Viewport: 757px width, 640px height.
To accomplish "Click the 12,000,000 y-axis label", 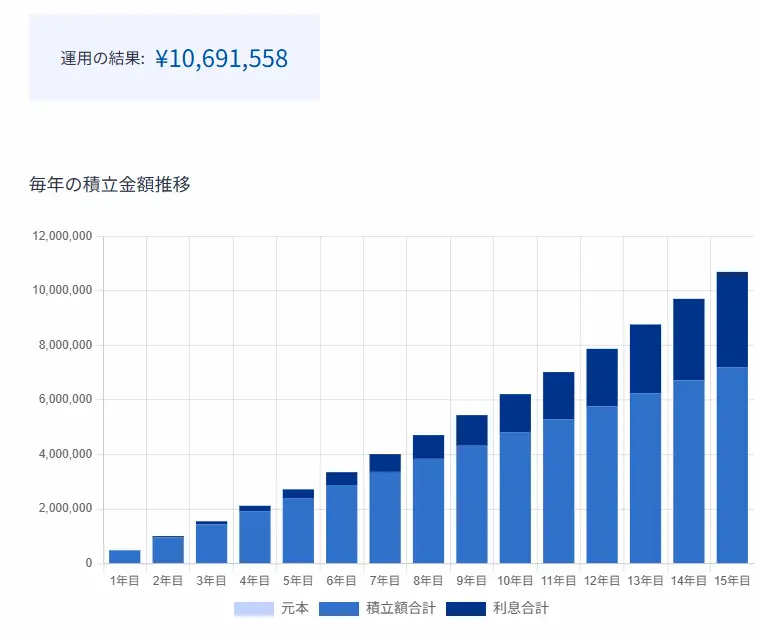I will pyautogui.click(x=61, y=236).
